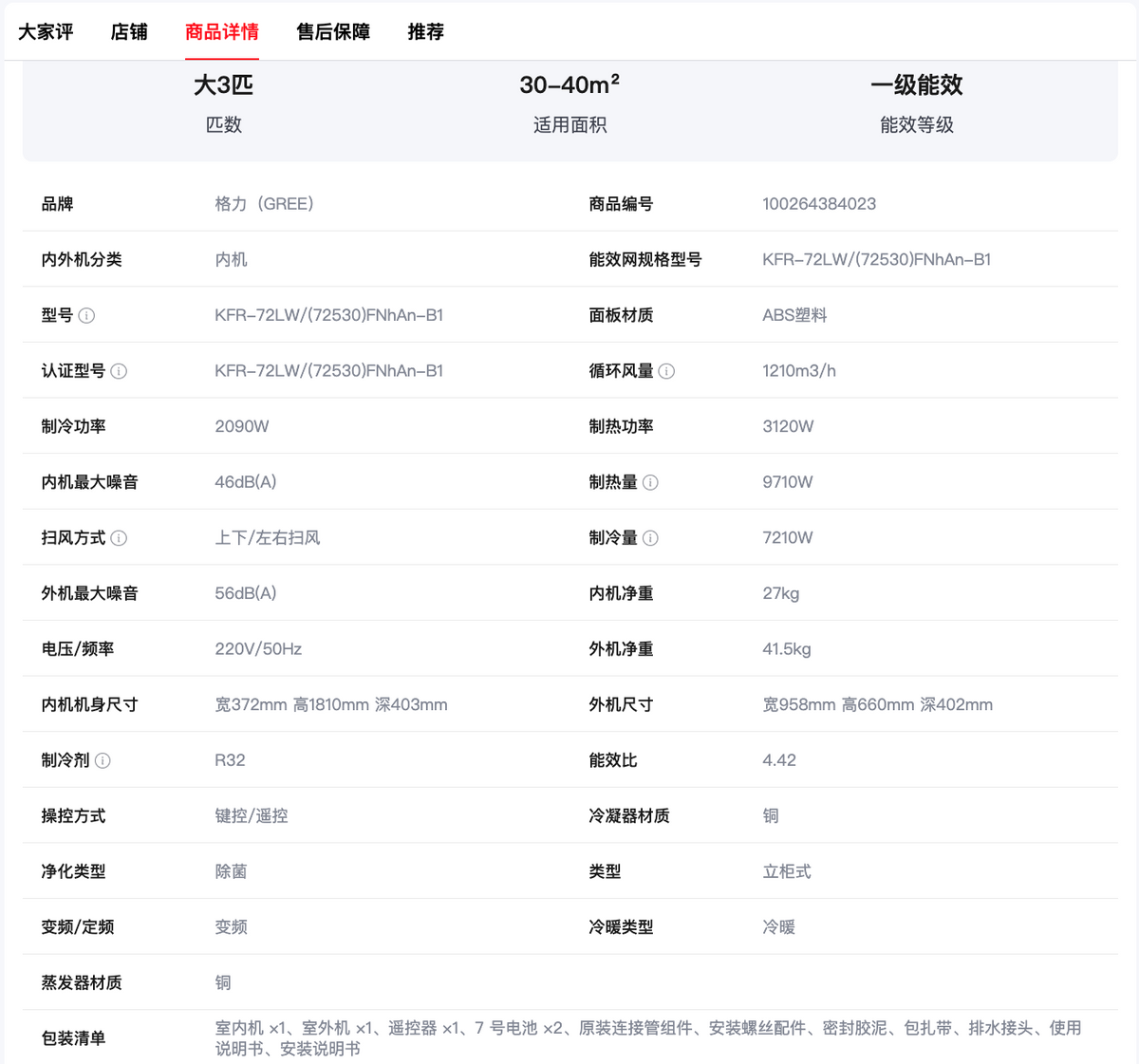Click the 除菌 purification type value
The height and width of the screenshot is (1064, 1139).
(231, 871)
